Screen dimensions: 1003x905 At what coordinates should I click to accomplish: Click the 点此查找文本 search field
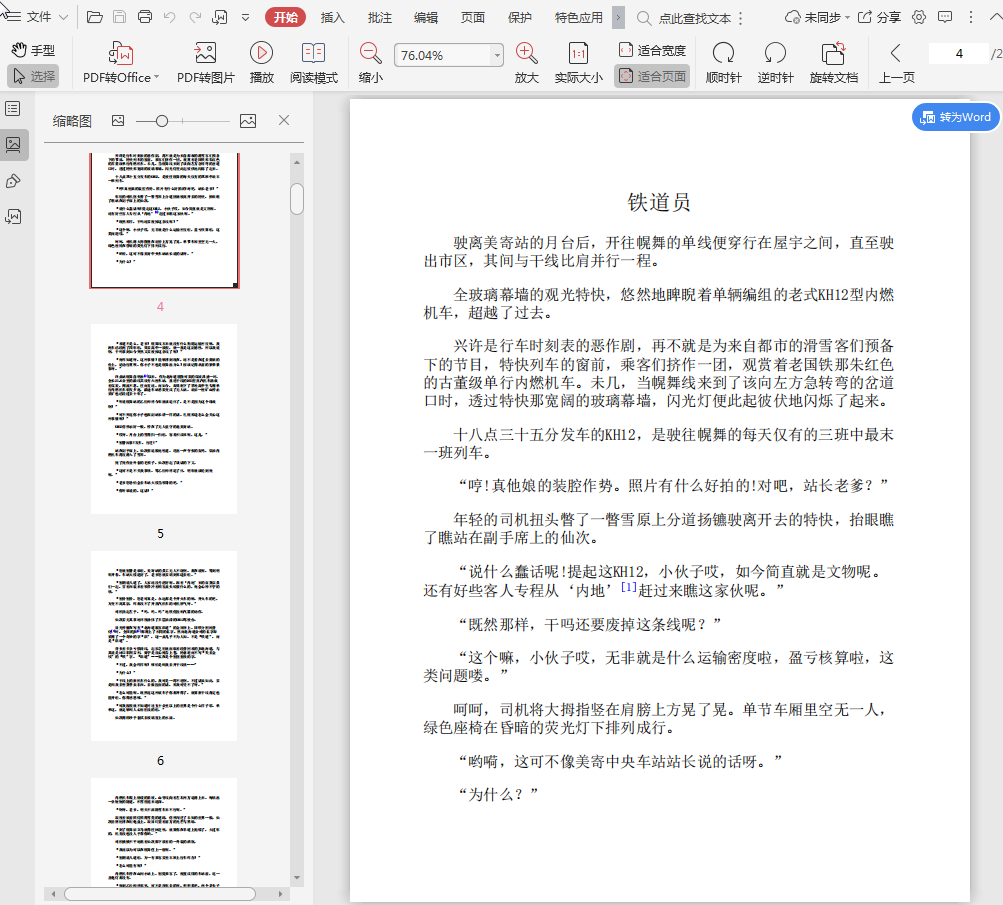coord(695,18)
